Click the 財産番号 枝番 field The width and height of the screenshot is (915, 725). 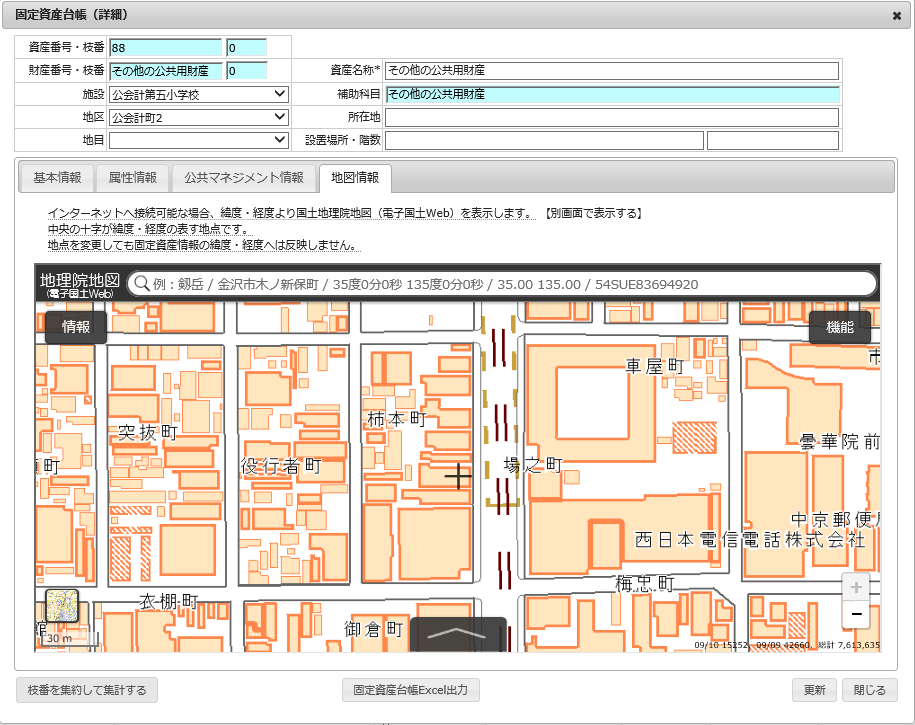point(247,71)
